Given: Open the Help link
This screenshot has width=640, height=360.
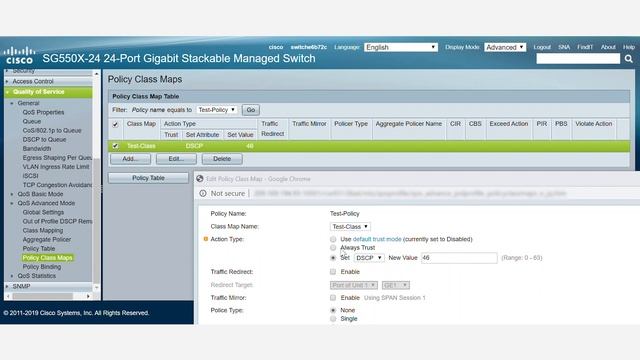Looking at the screenshot, I should [x=629, y=47].
